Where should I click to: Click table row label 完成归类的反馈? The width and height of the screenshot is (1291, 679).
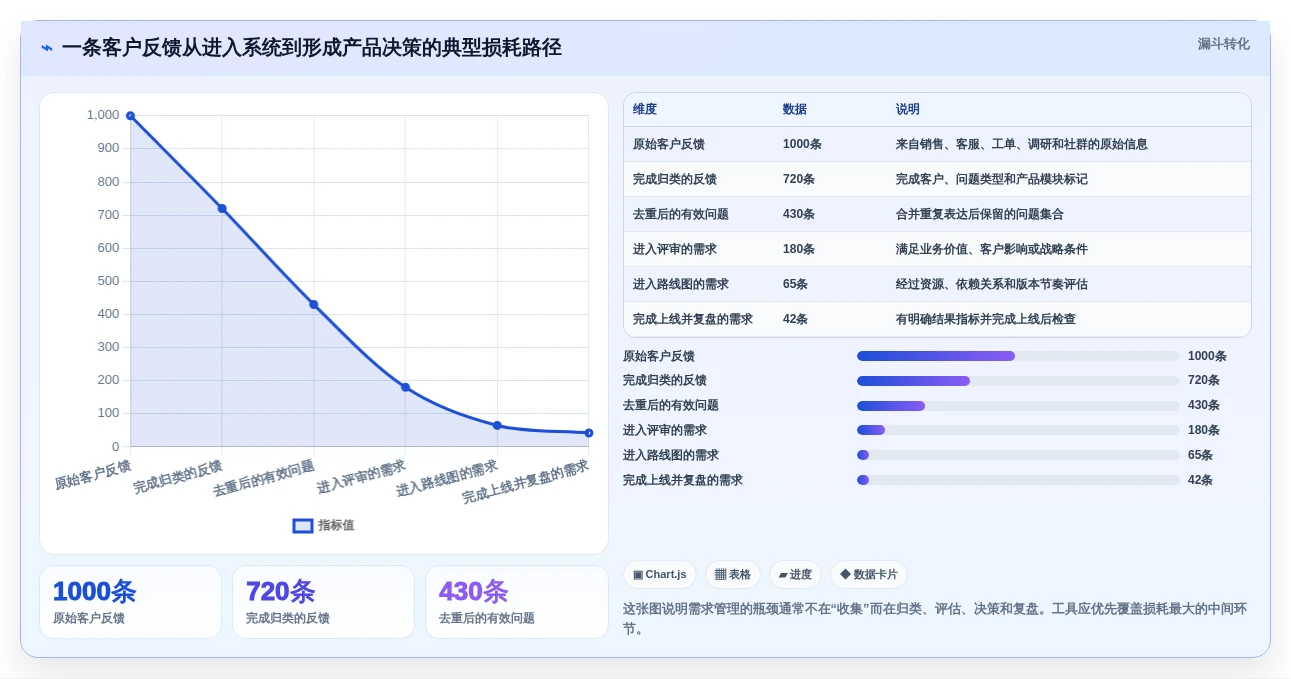tap(675, 179)
